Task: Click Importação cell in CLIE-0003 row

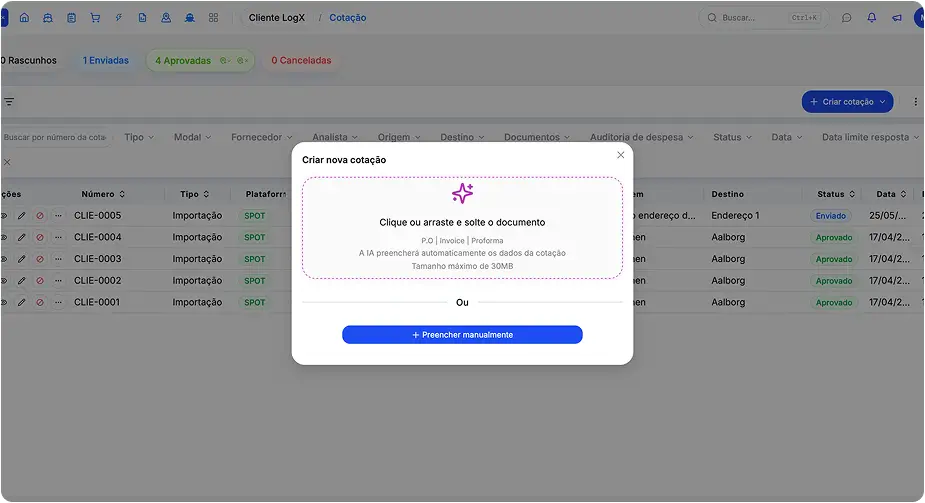Action: [x=197, y=259]
